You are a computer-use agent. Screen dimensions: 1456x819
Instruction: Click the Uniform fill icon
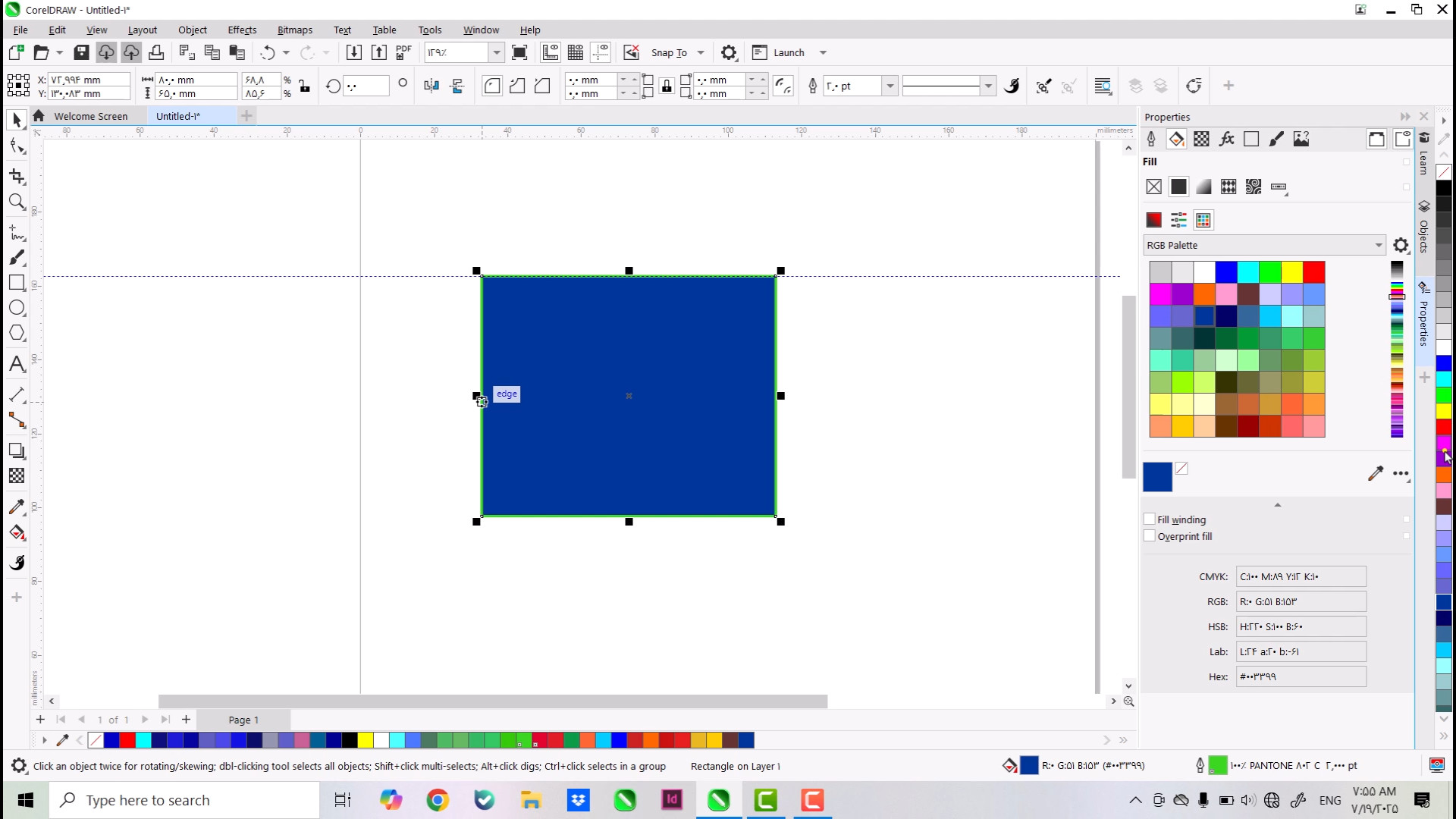1178,187
